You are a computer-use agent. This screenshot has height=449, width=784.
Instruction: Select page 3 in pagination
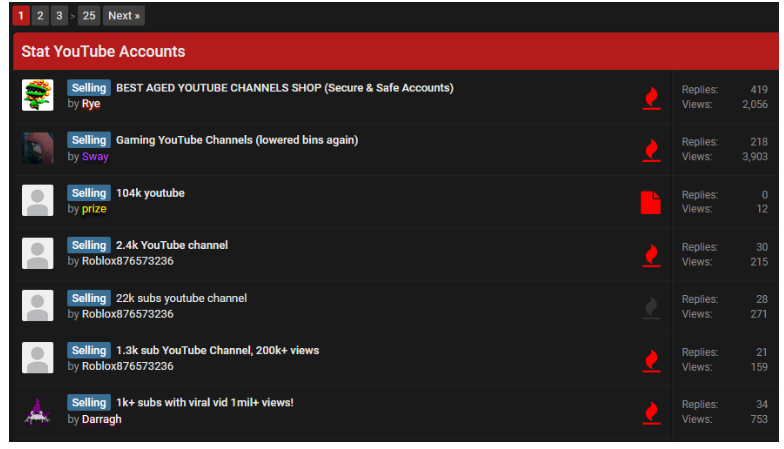[59, 16]
